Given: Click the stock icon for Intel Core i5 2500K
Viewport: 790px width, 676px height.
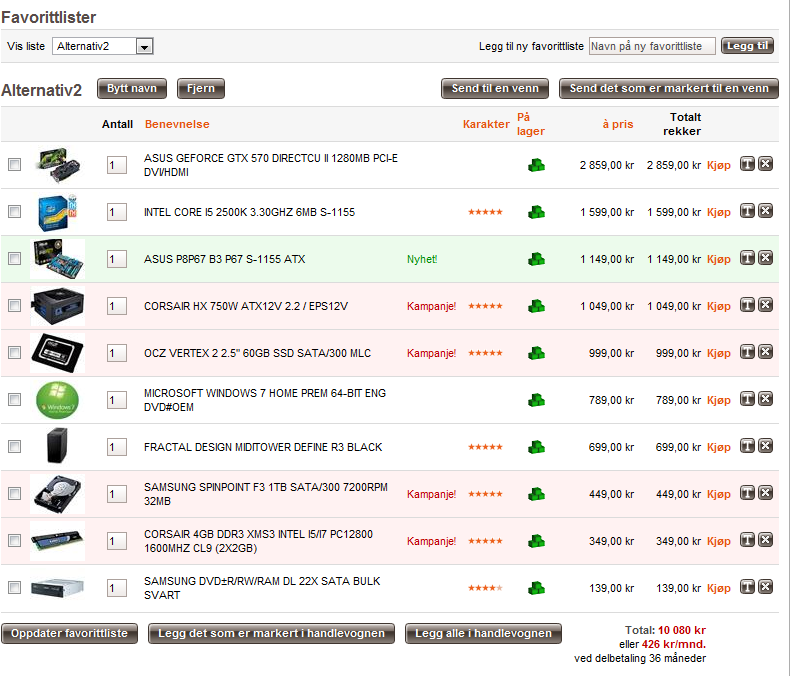Looking at the screenshot, I should pyautogui.click(x=536, y=212).
